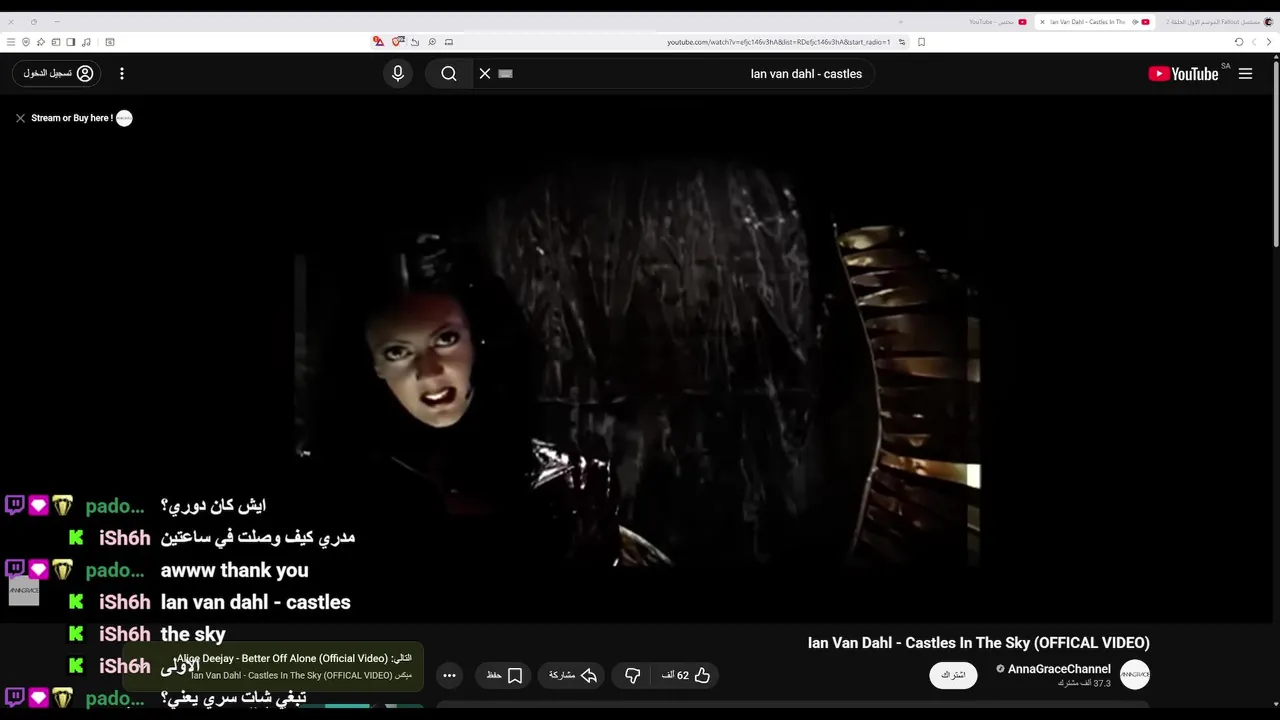Click the video title 'Castles In The Sky'

coord(979,643)
